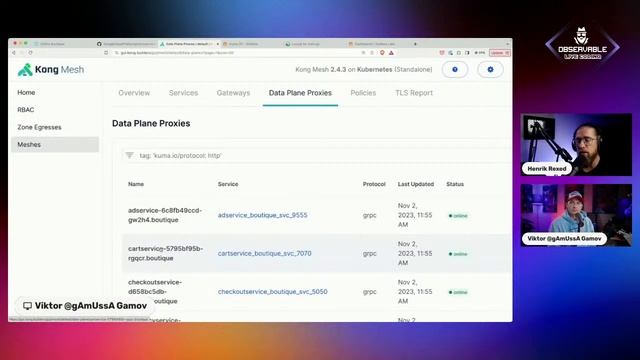Click the online status badge for cartservice
640x360 pixels.
tap(458, 254)
